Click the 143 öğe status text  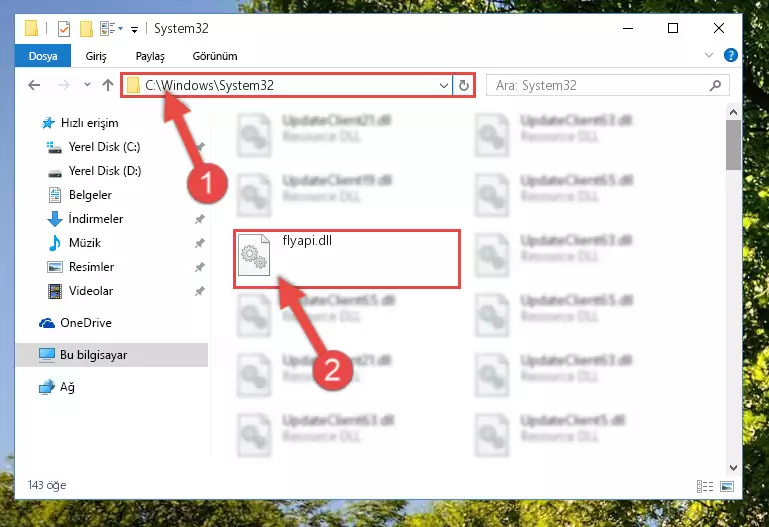(47, 485)
